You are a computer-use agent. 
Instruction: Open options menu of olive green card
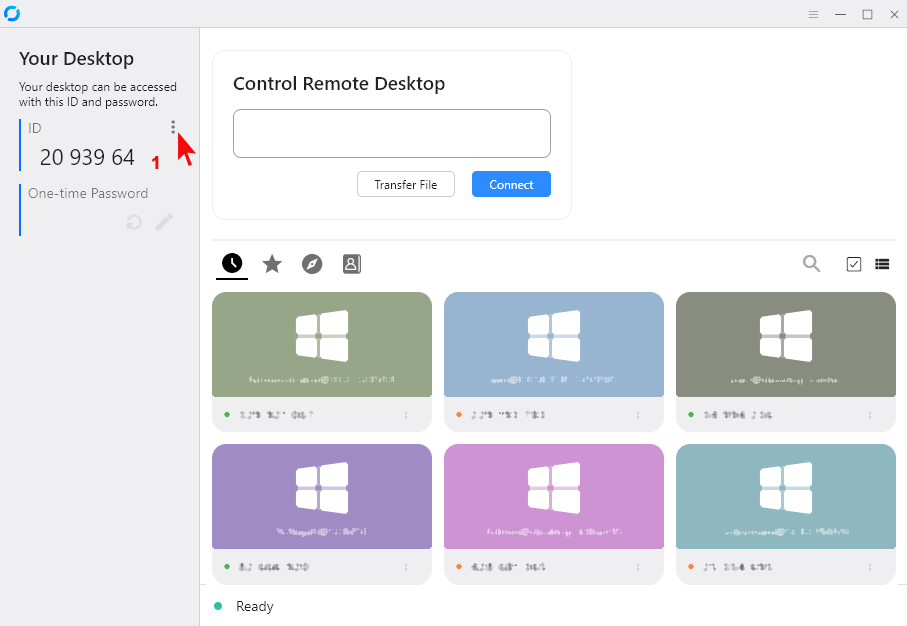point(406,415)
